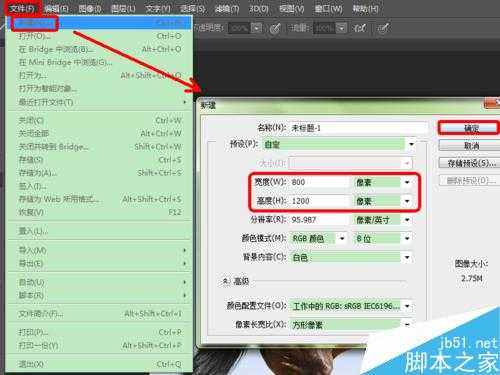The image size is (500, 375).
Task: Open the 文字(Y) menu
Action: click(158, 8)
